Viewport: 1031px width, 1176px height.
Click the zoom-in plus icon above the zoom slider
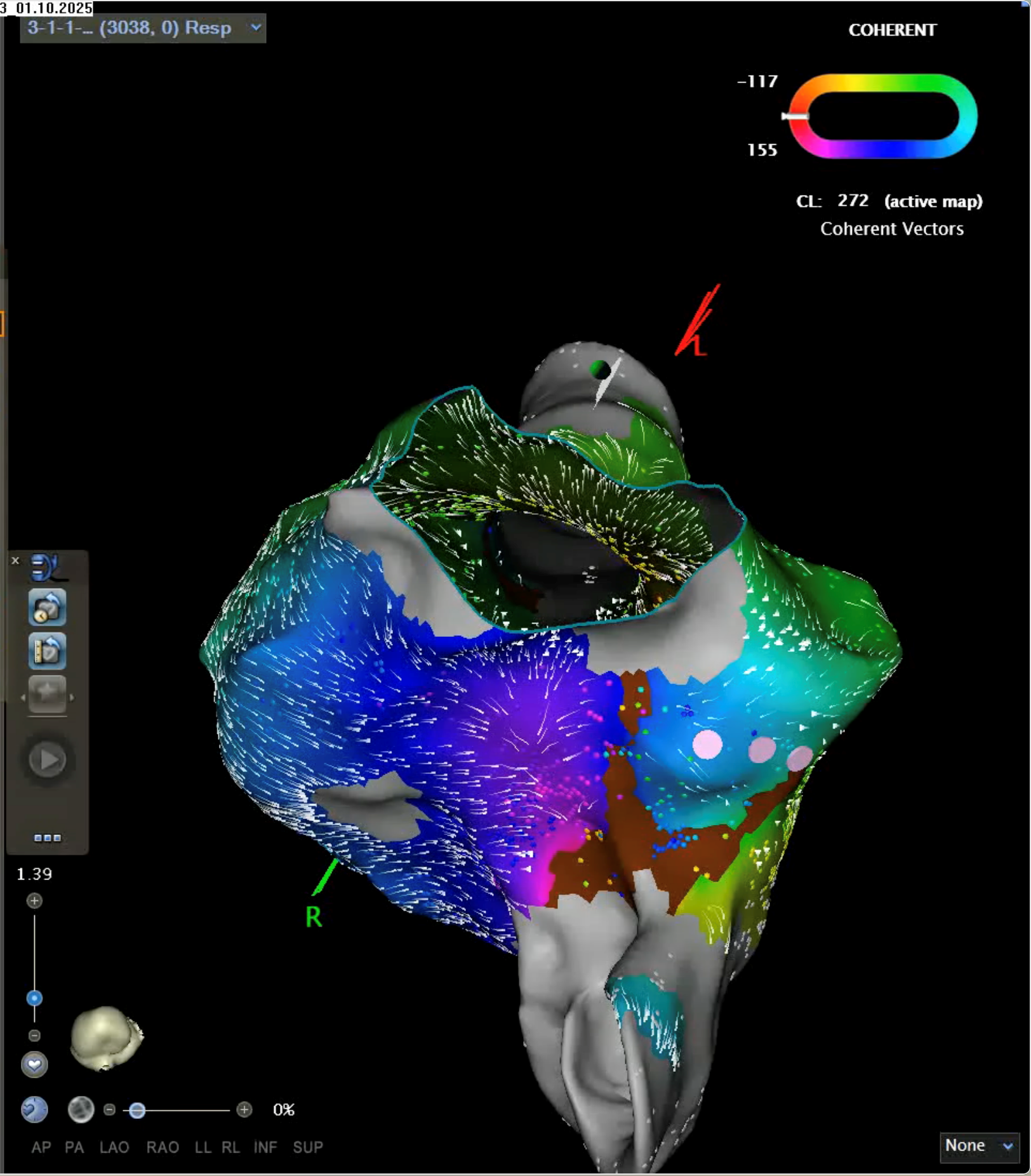coord(34,900)
